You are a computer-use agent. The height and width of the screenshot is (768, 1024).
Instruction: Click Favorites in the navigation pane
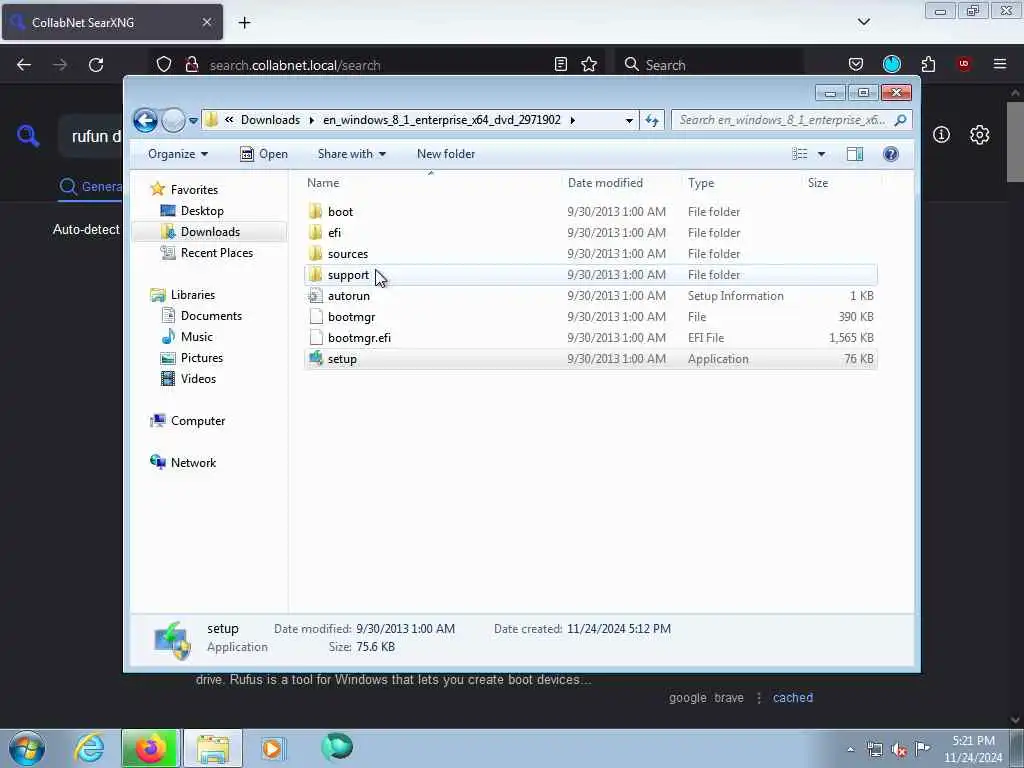194,189
